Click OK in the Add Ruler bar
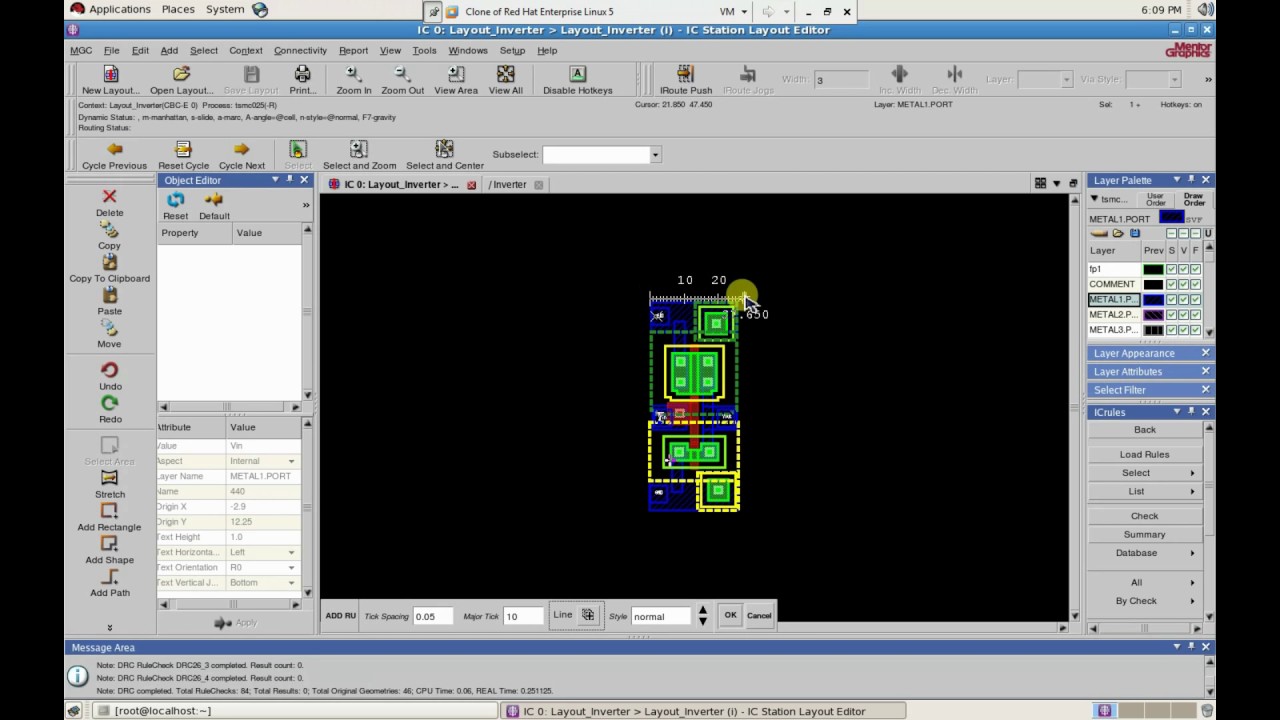 click(730, 615)
